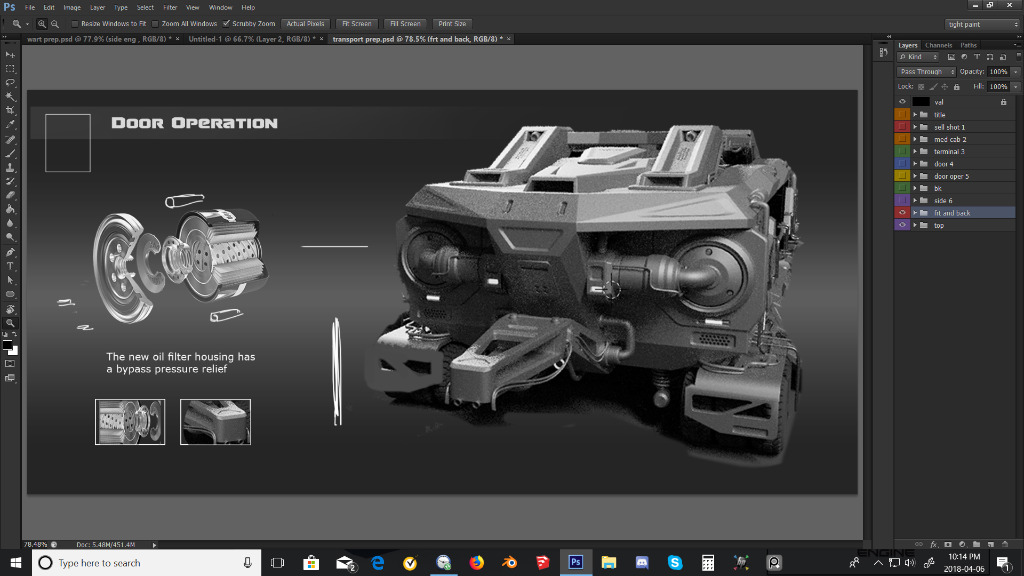Click the Zoom In icon in options bar
The image size is (1024, 576).
(42, 24)
